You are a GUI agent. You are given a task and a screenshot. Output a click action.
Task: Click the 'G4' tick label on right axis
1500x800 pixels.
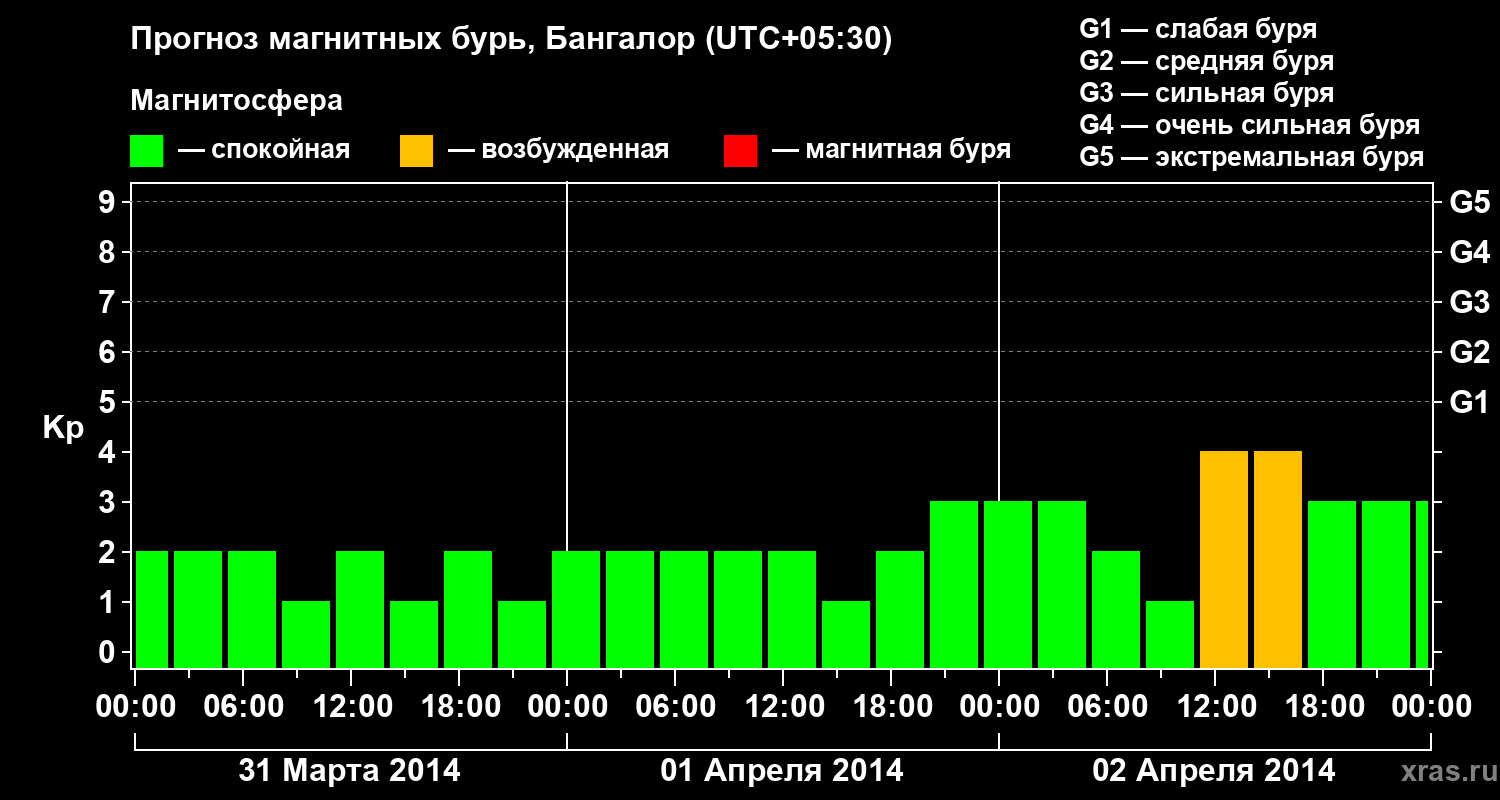pos(1470,252)
